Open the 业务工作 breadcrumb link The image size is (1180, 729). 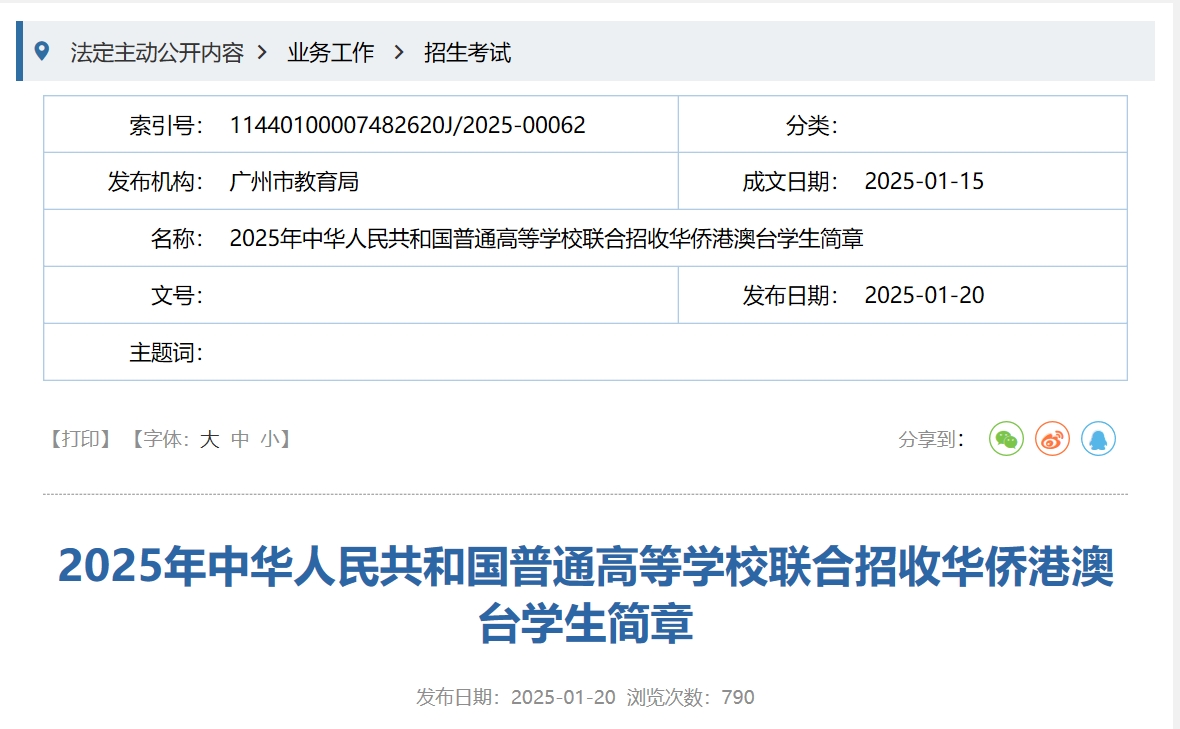[x=328, y=53]
